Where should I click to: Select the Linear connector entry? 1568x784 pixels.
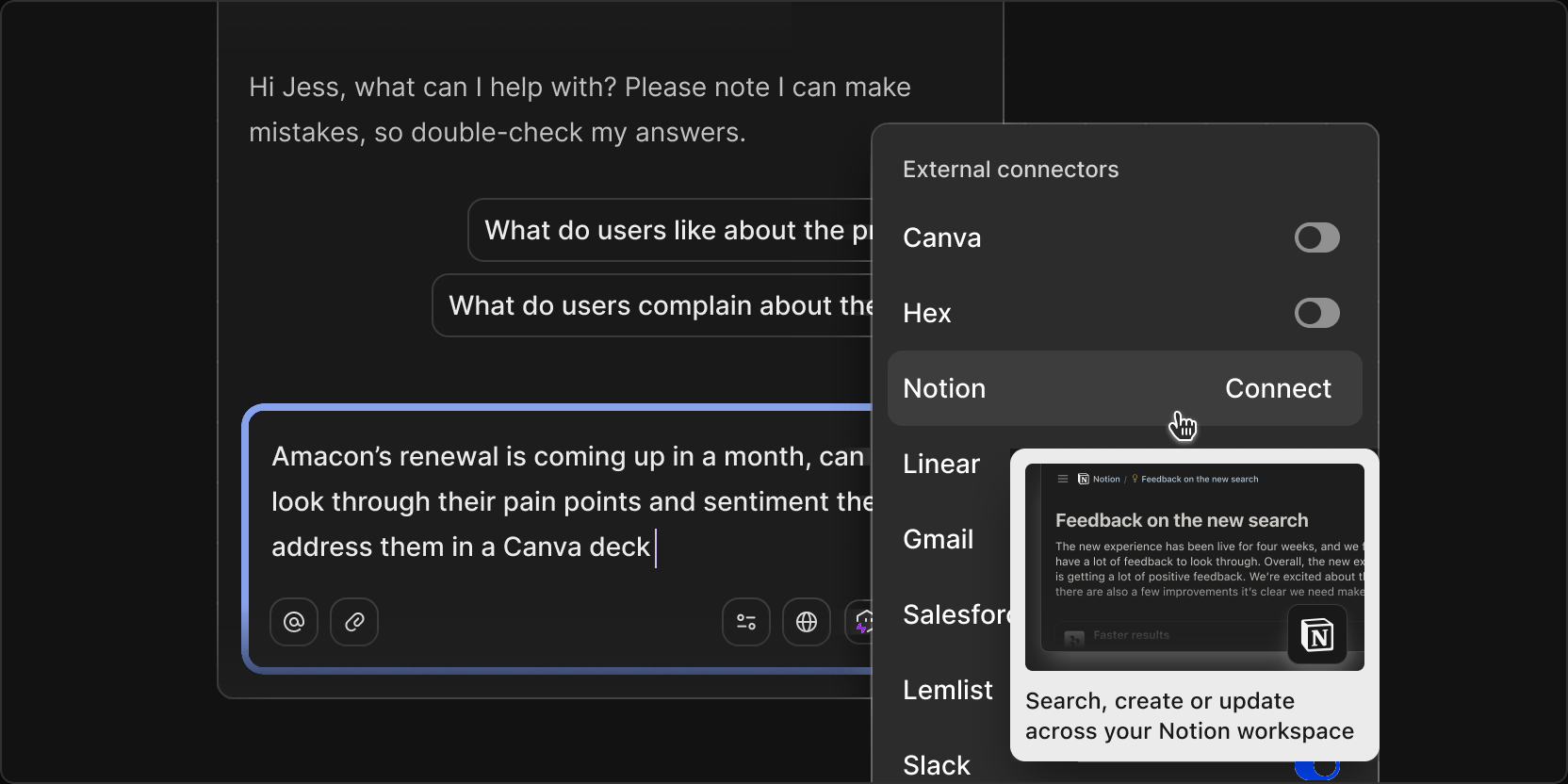tap(941, 464)
